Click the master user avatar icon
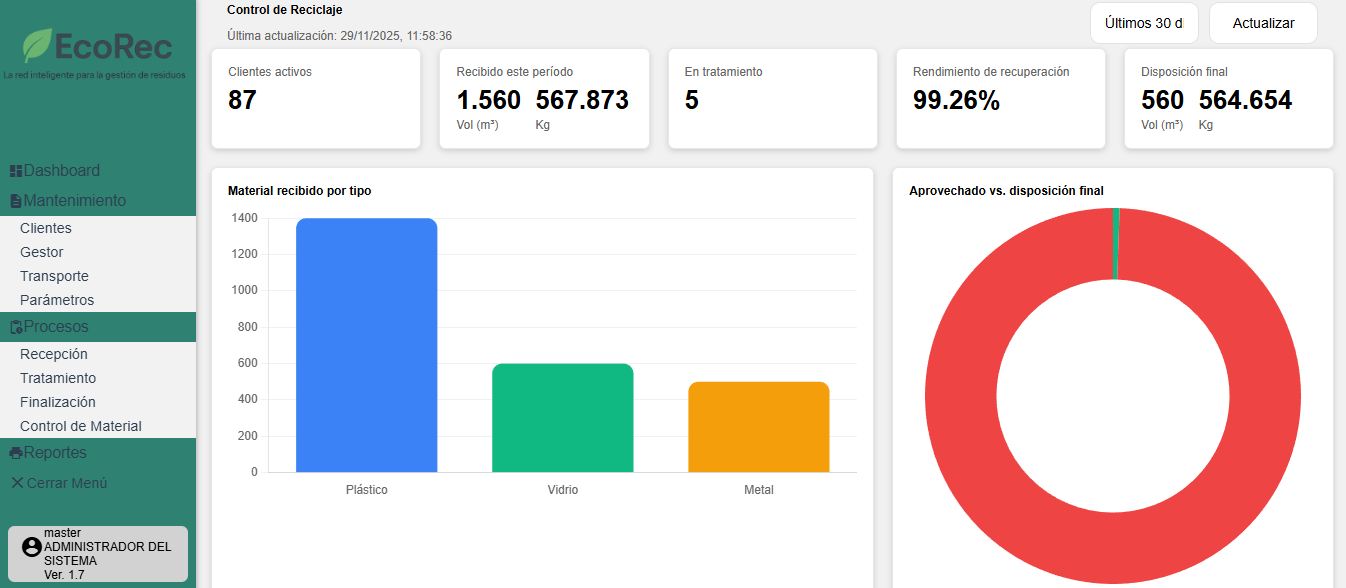The image size is (1346, 588). click(32, 547)
